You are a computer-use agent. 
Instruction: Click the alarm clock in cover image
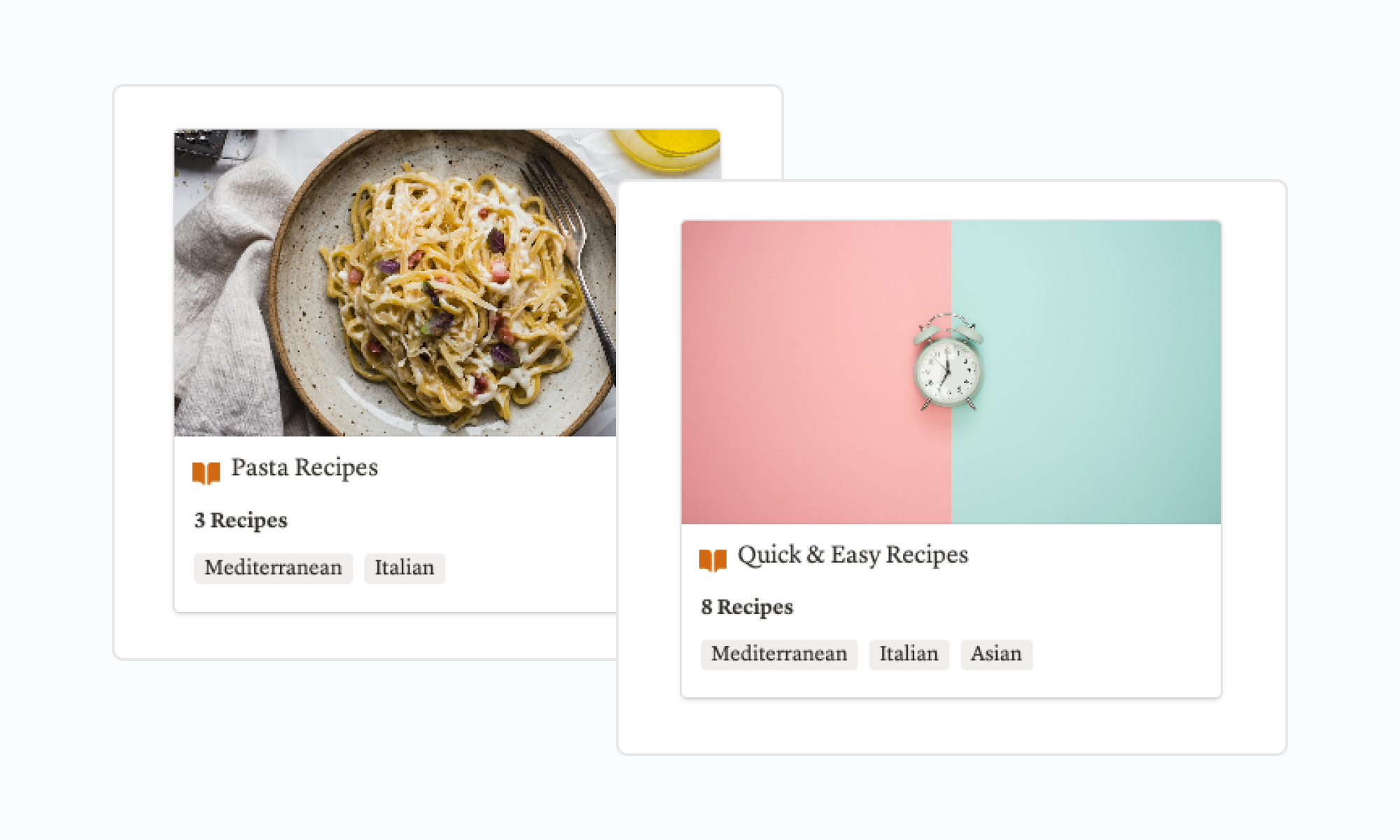[948, 363]
